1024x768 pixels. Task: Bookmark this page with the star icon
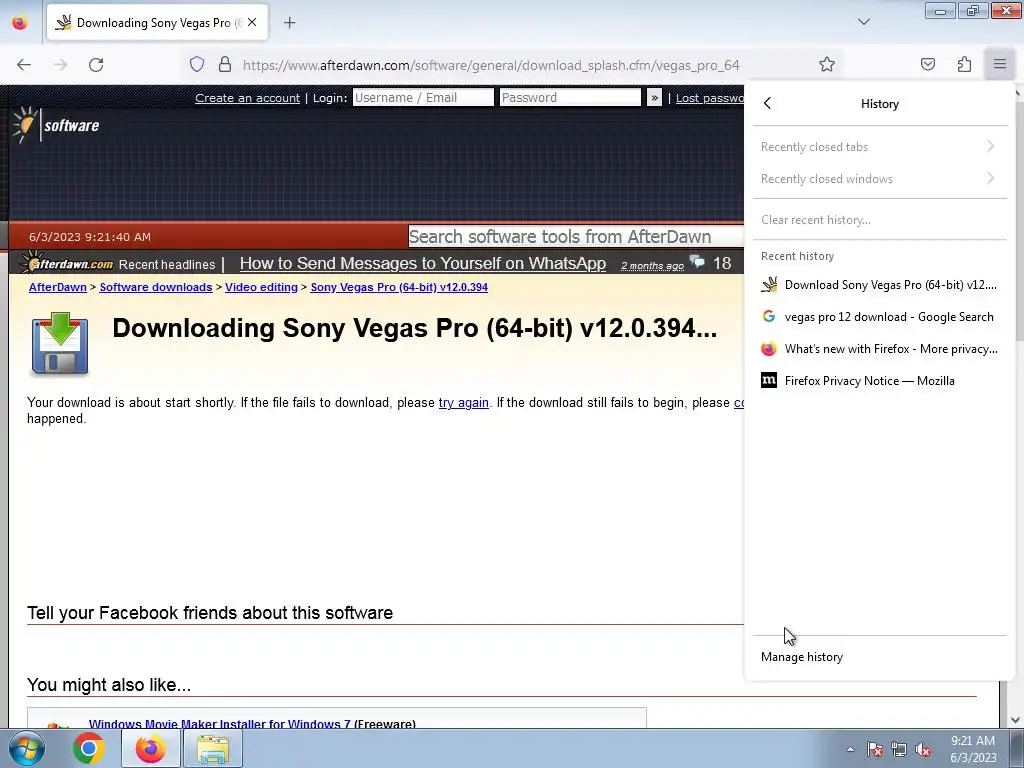827,65
